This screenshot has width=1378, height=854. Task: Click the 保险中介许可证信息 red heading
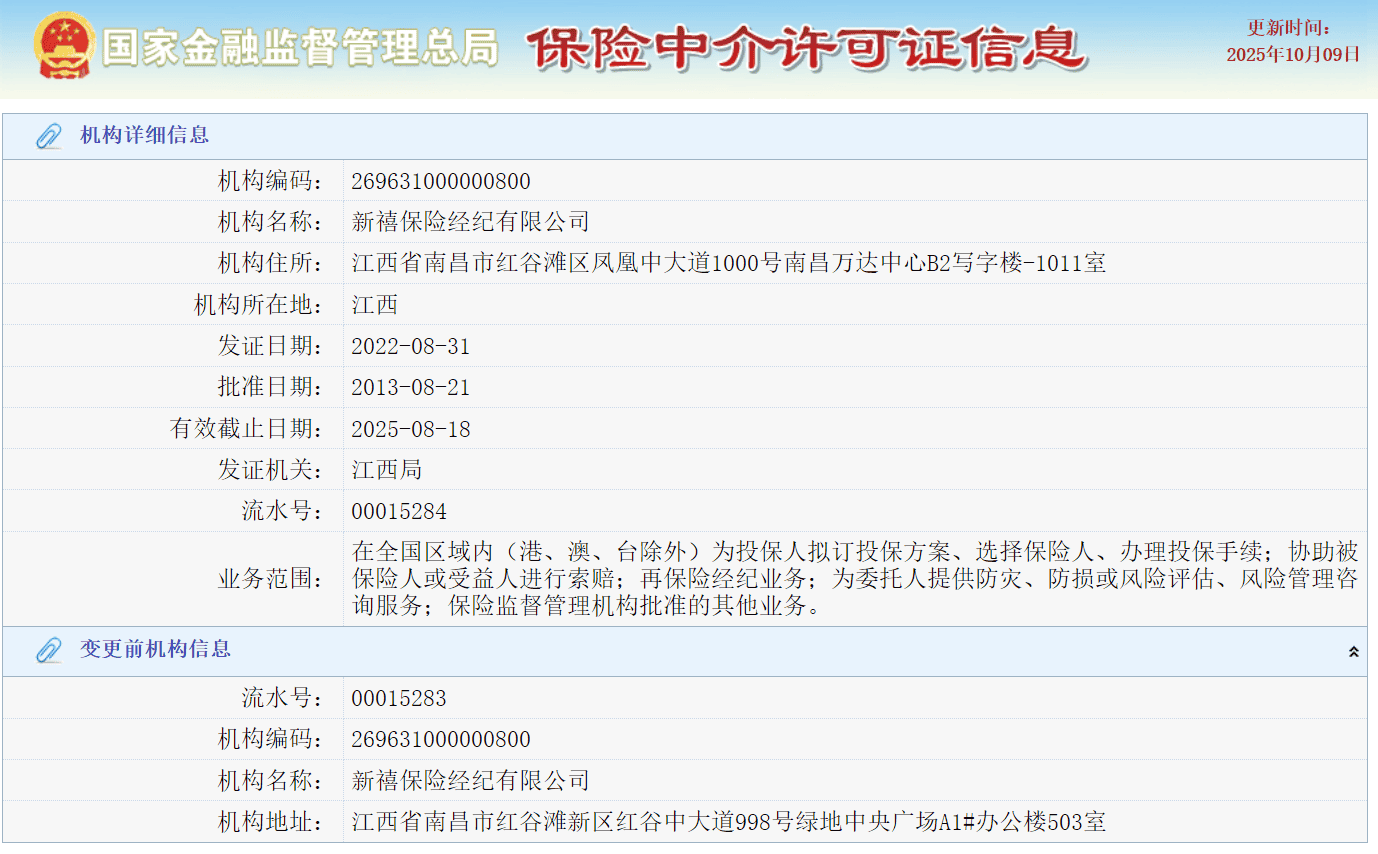tap(806, 48)
